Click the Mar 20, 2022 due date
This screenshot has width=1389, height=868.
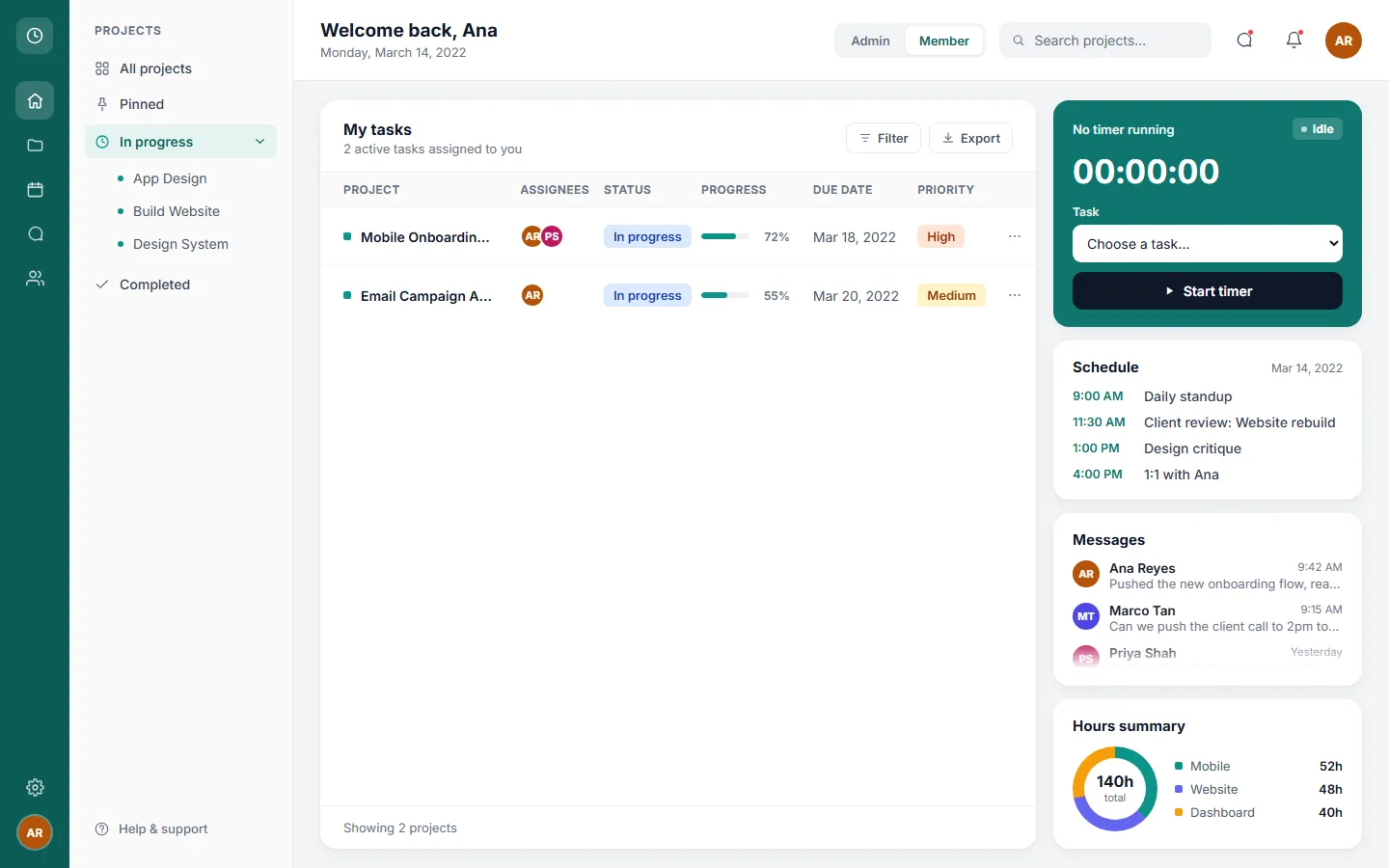(x=856, y=296)
